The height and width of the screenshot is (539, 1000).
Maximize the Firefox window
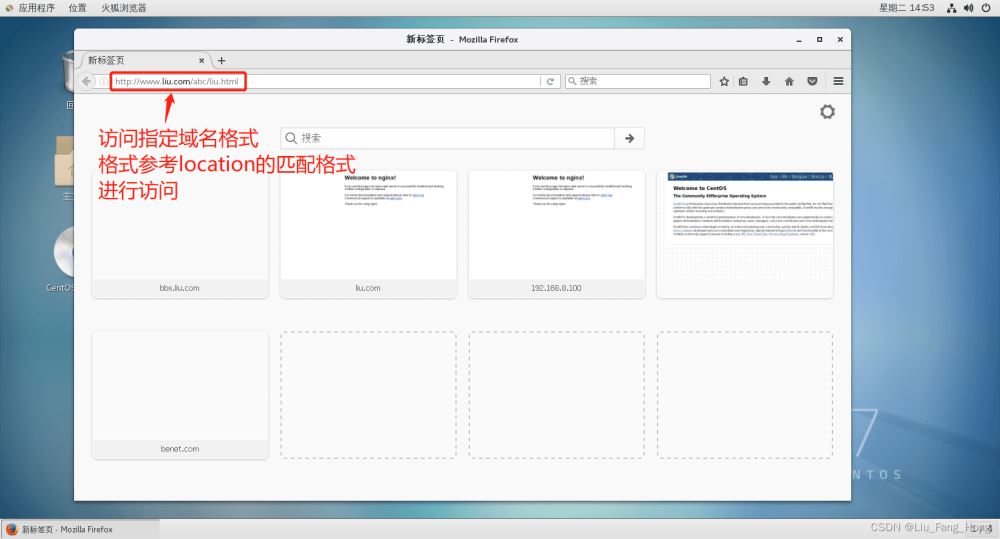pos(820,40)
